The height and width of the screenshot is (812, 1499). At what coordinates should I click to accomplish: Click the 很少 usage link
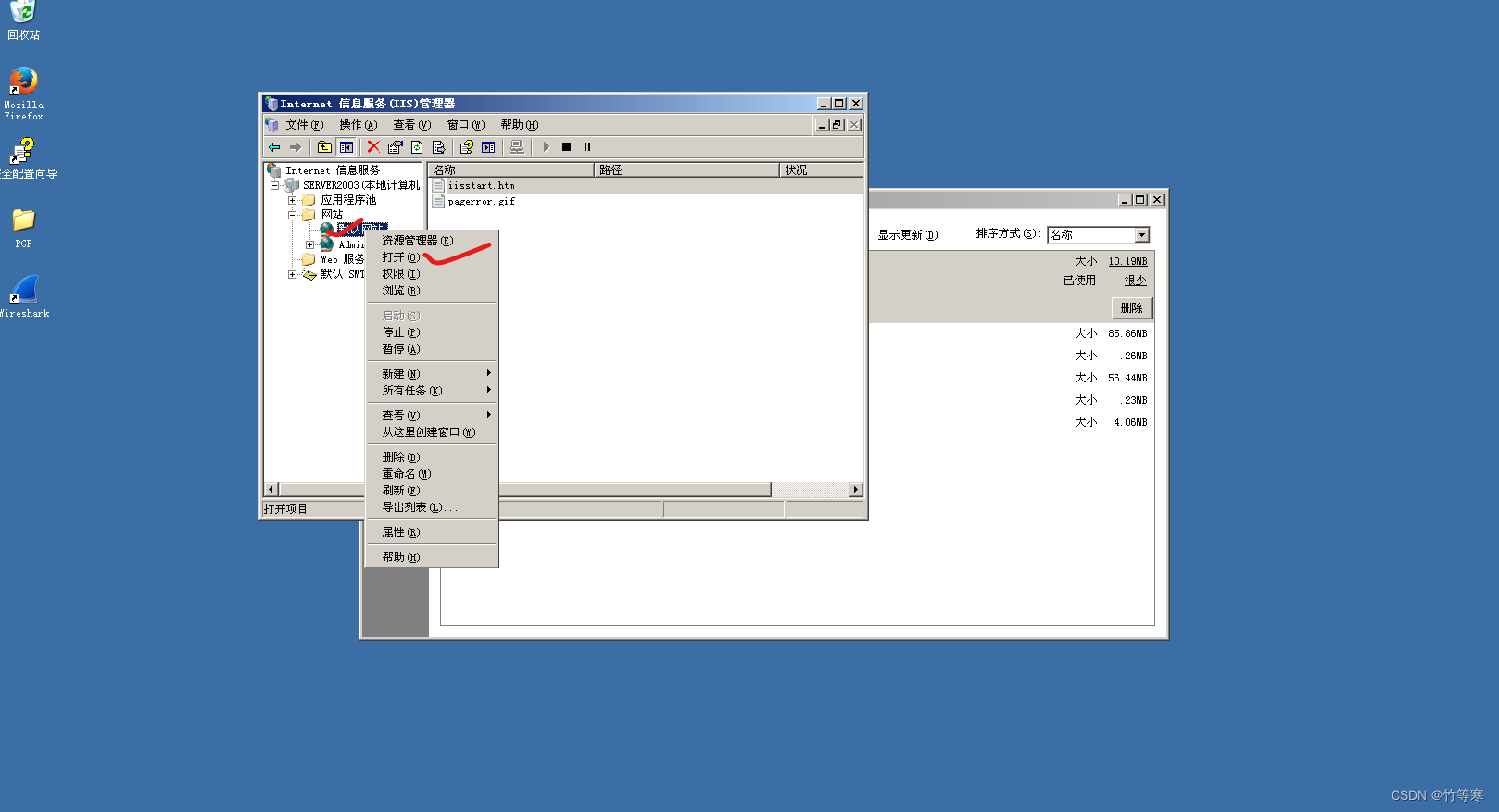click(x=1135, y=281)
